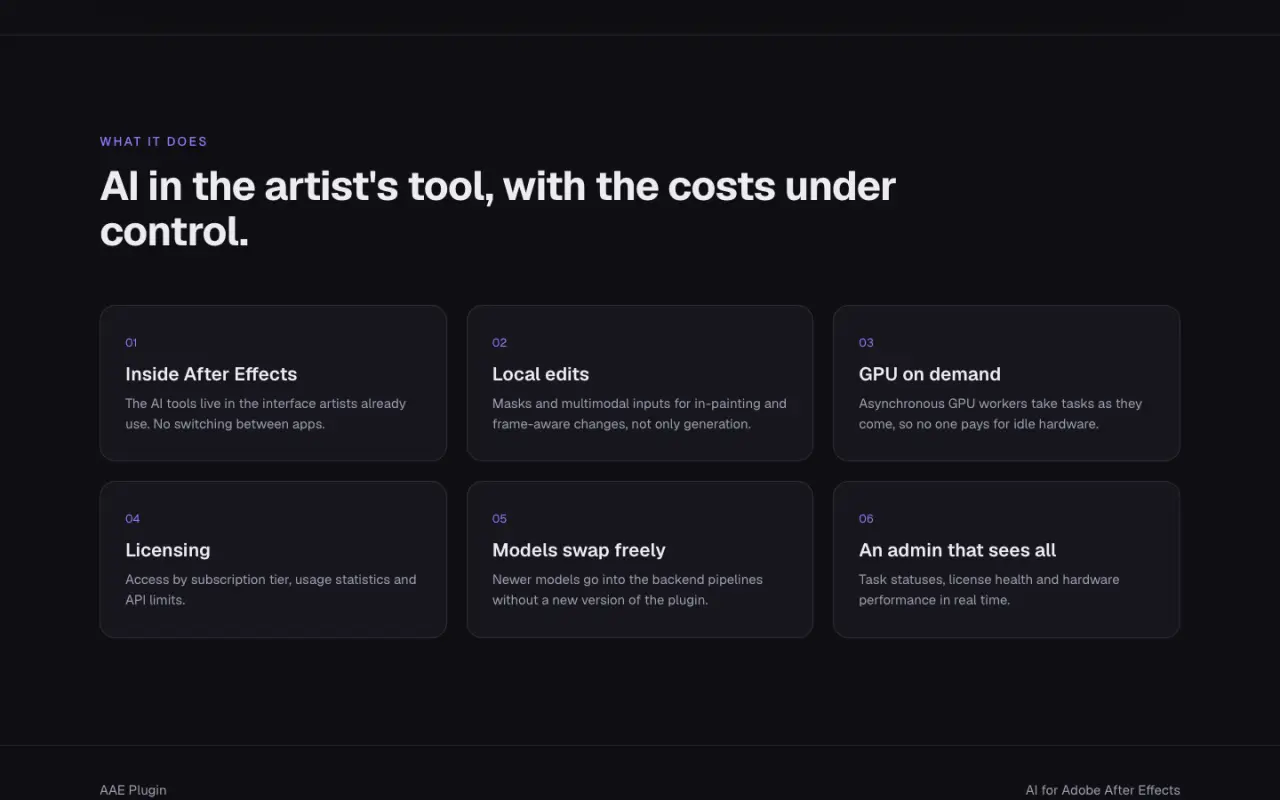Click the "WHAT IT DOES" section label
1280x800 pixels.
154,142
